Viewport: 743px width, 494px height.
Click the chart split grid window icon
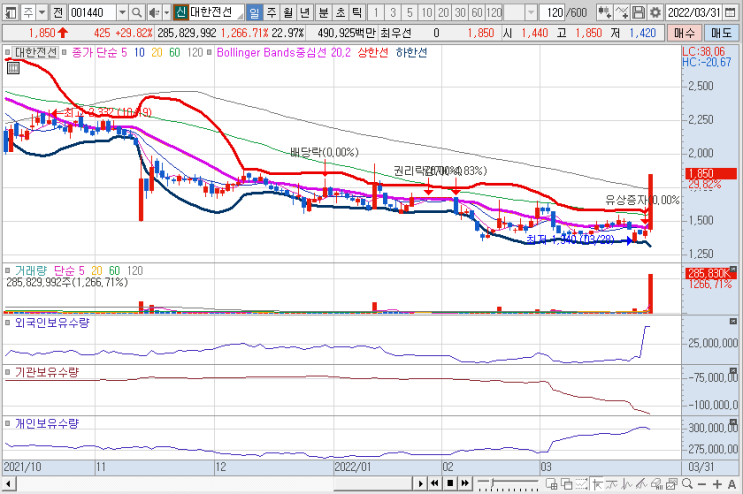tap(552, 484)
